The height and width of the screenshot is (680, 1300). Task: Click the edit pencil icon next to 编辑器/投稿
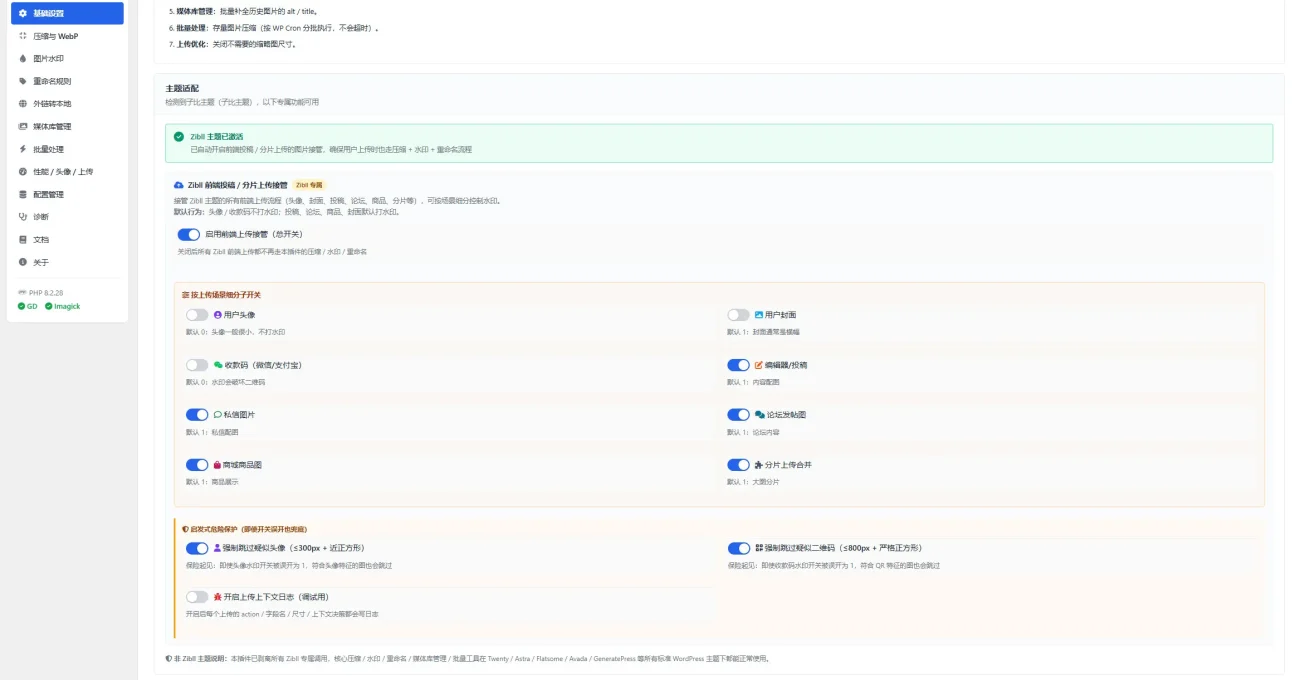click(x=759, y=365)
